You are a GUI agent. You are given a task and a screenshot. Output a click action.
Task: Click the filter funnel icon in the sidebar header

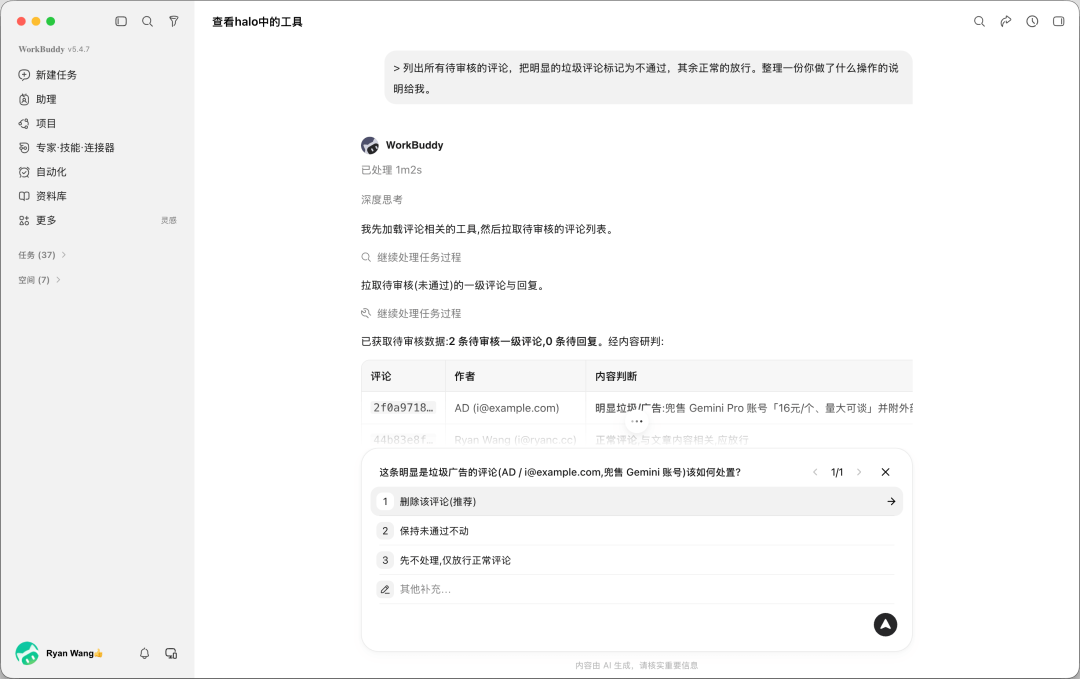[174, 21]
